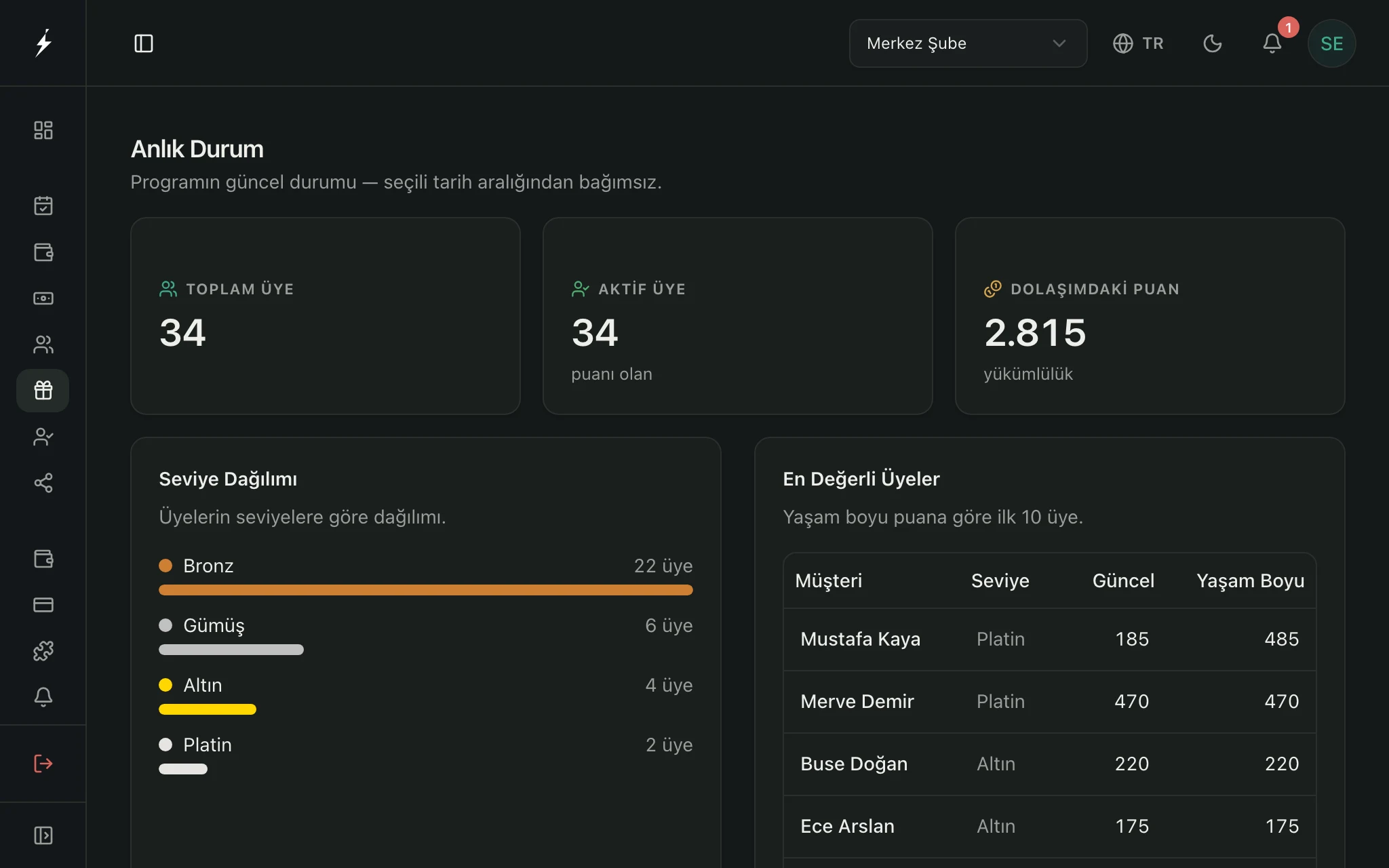1389x868 pixels.
Task: Click the Yaşam Boyu column header
Action: point(1251,581)
